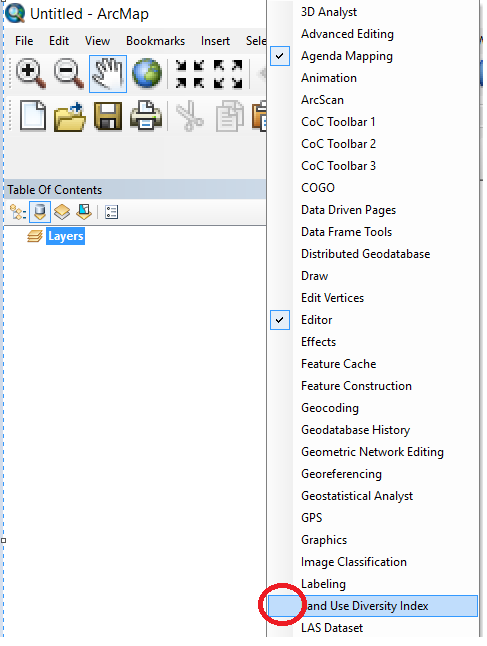
Task: Uncheck the Agenda Mapping toolbar
Action: pos(373,56)
